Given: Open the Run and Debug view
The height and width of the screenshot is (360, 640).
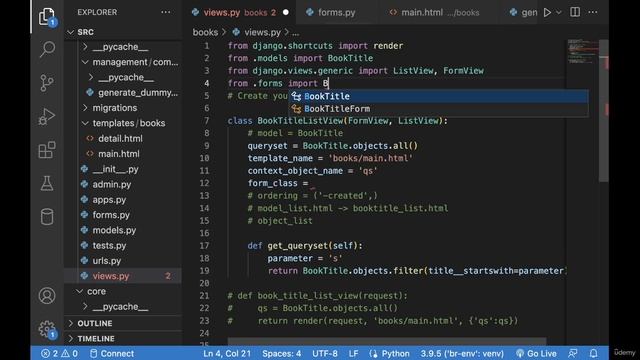Looking at the screenshot, I should pyautogui.click(x=47, y=116).
